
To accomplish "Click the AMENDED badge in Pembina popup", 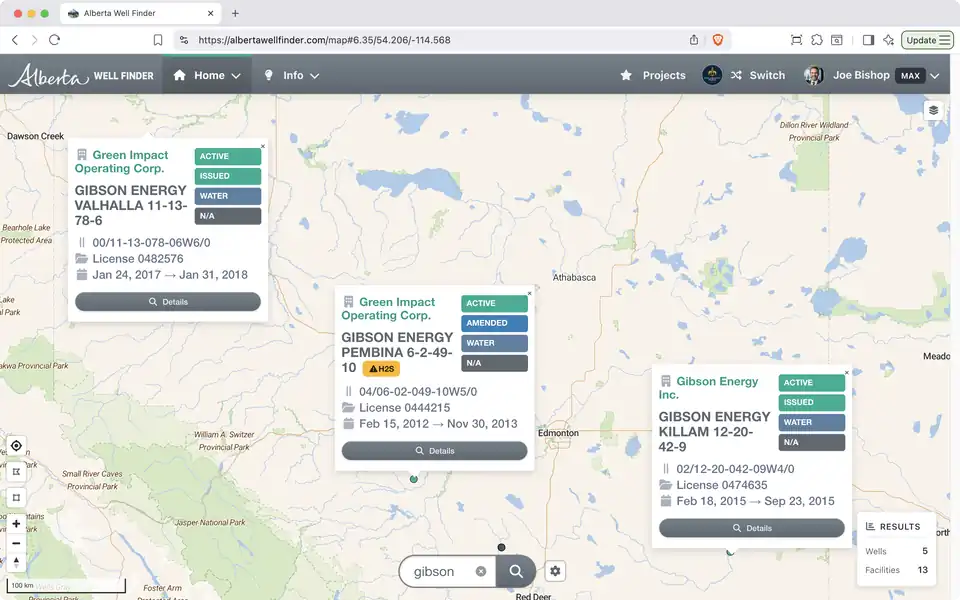I will (x=494, y=323).
